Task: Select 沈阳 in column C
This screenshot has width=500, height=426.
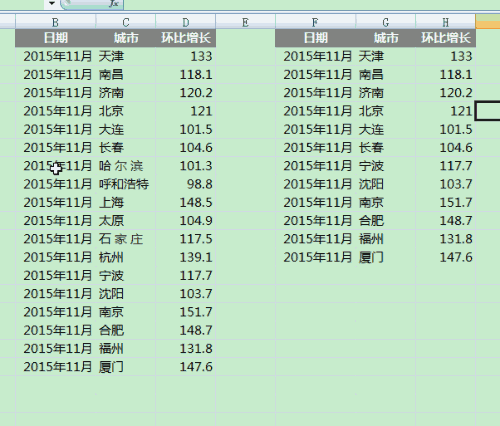Action: [x=126, y=294]
